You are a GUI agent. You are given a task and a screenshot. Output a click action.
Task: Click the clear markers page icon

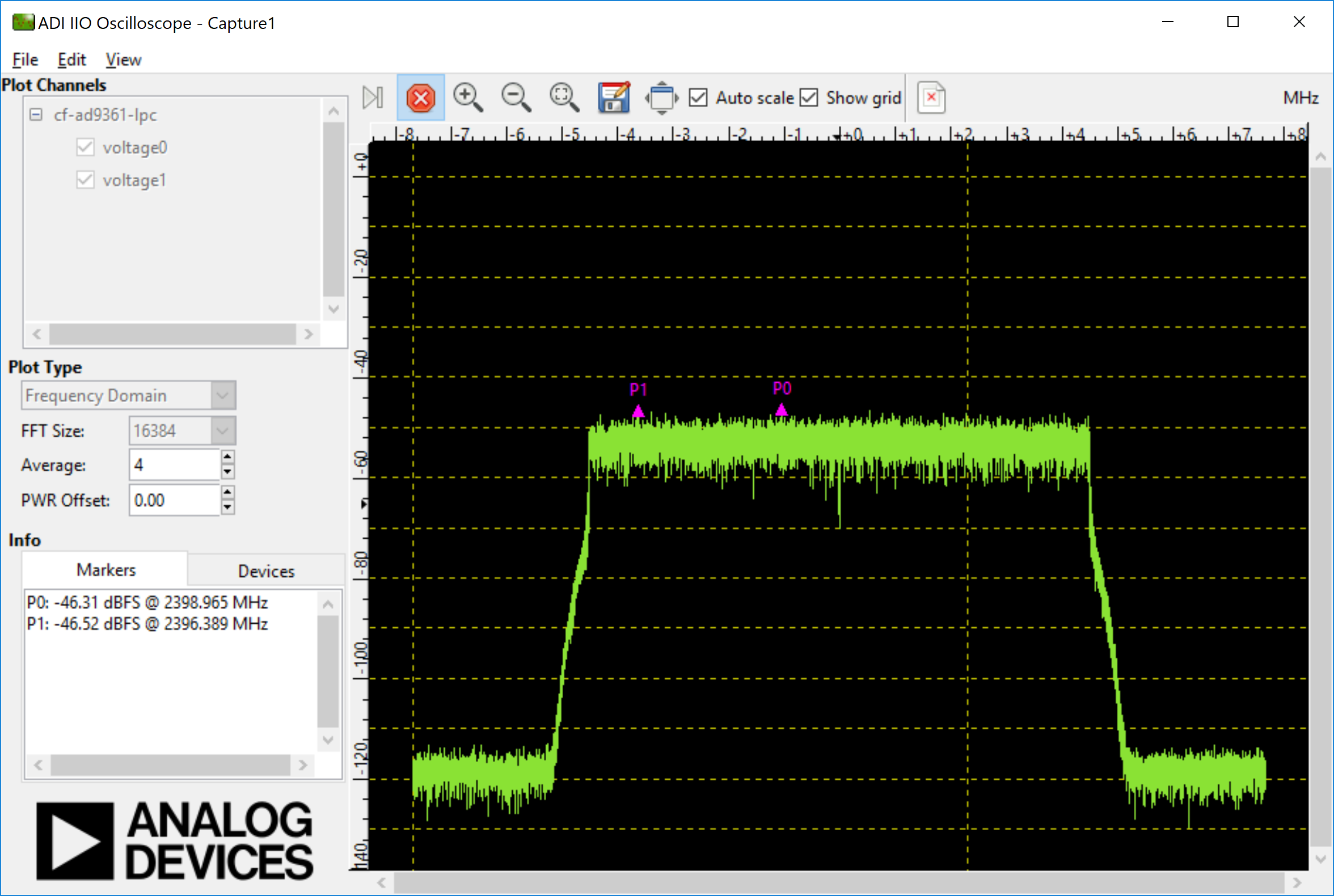pos(931,98)
